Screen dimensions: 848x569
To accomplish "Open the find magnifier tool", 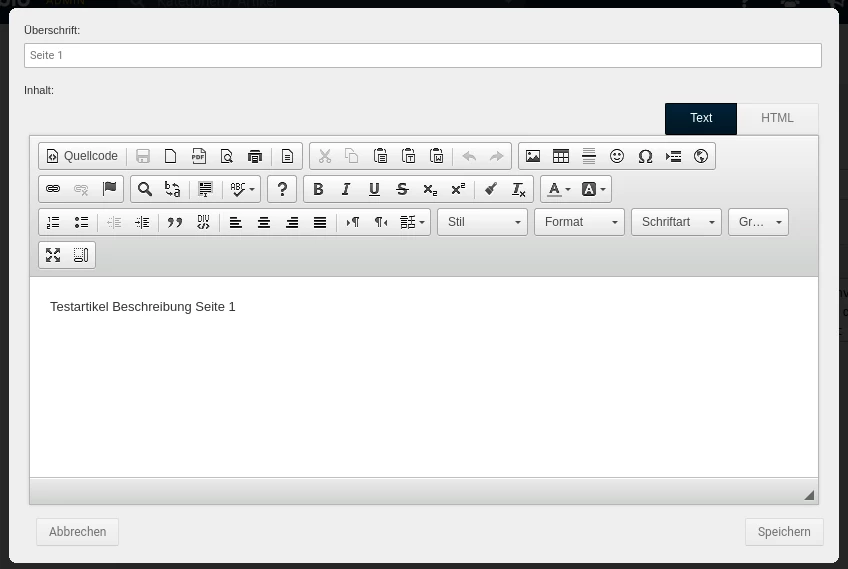I will (144, 189).
